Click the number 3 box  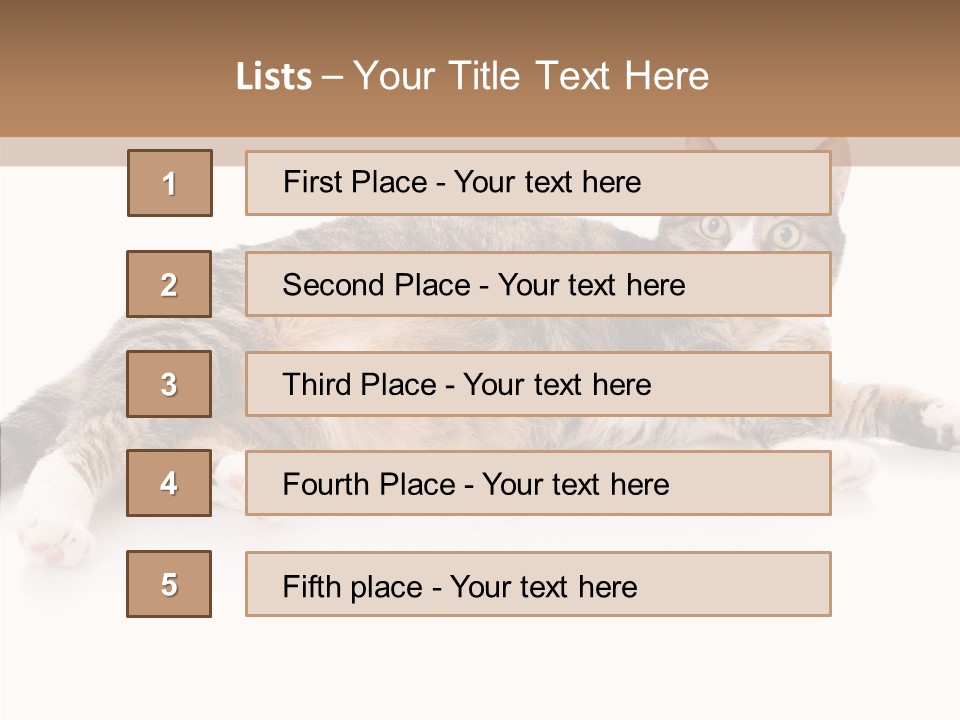(x=169, y=384)
